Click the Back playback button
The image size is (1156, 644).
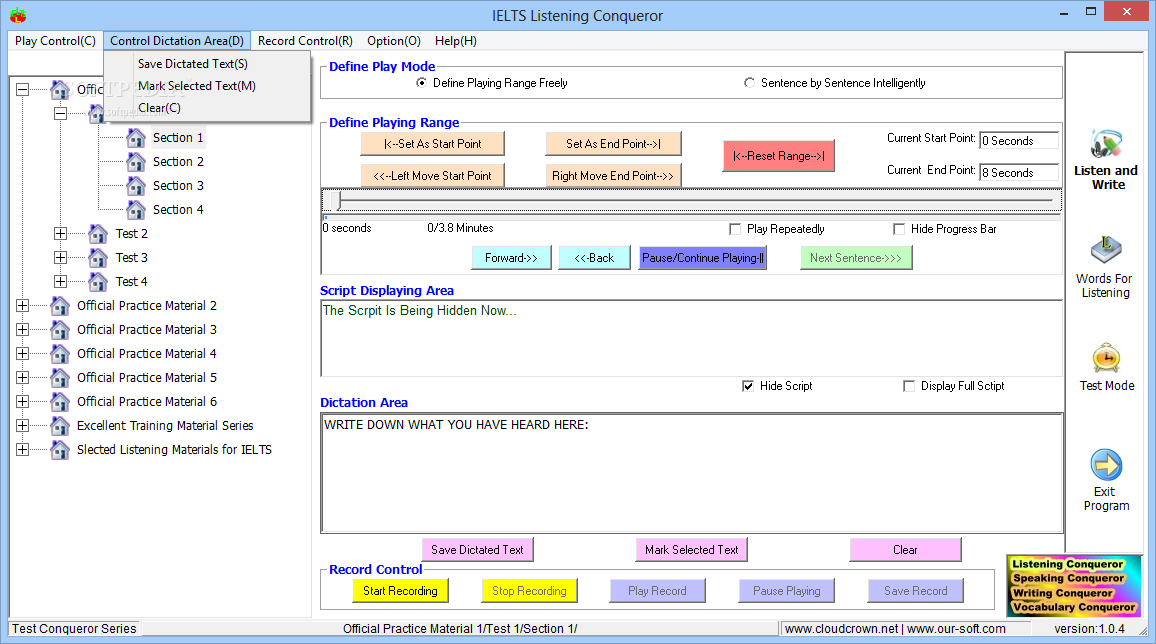coord(594,258)
